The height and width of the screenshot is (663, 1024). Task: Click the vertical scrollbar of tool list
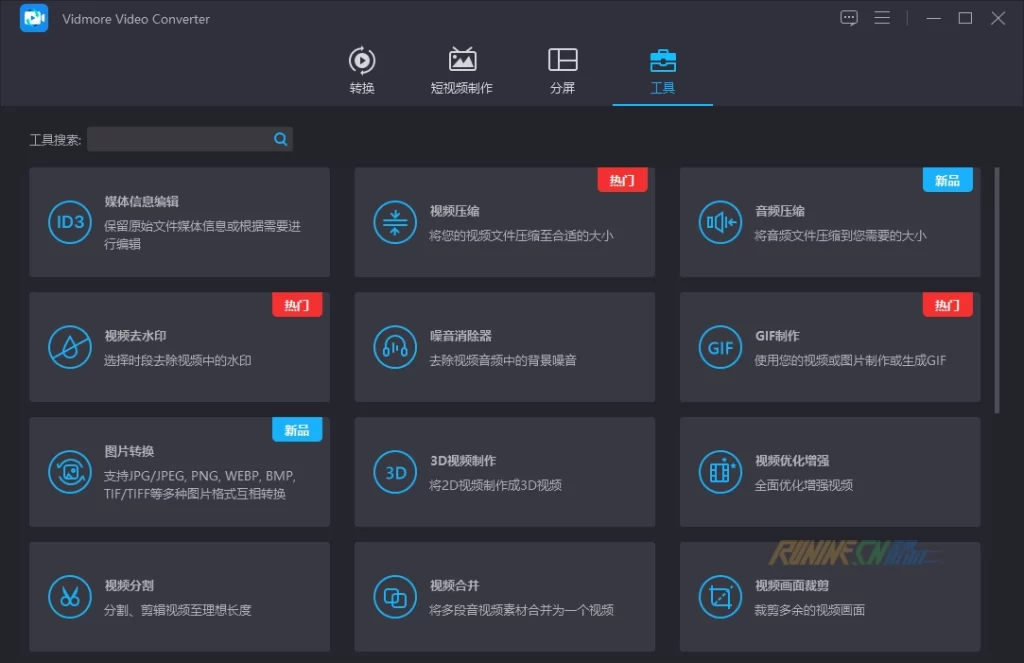point(996,290)
